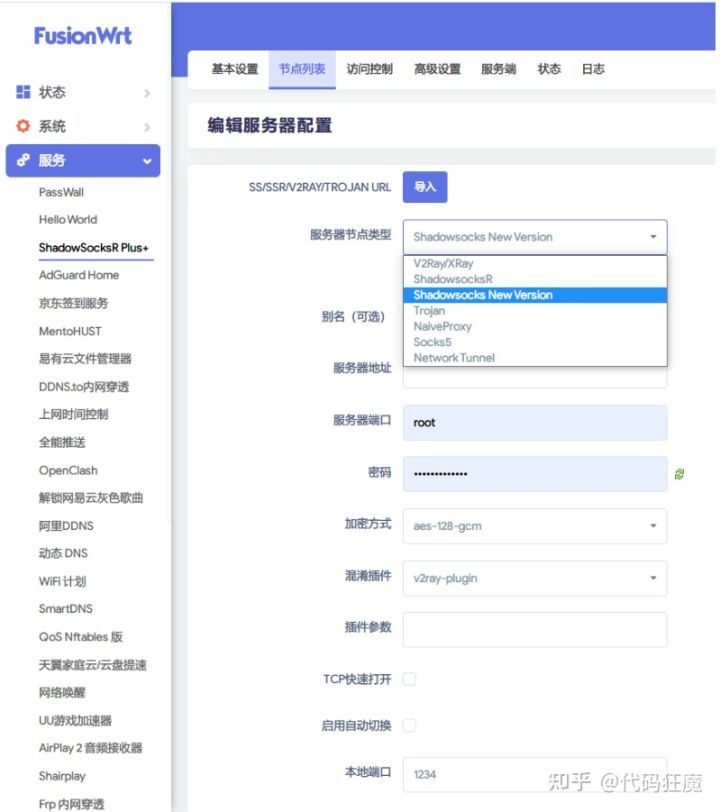The width and height of the screenshot is (720, 812).
Task: Choose Shadowsocks New Version option
Action: tap(535, 295)
